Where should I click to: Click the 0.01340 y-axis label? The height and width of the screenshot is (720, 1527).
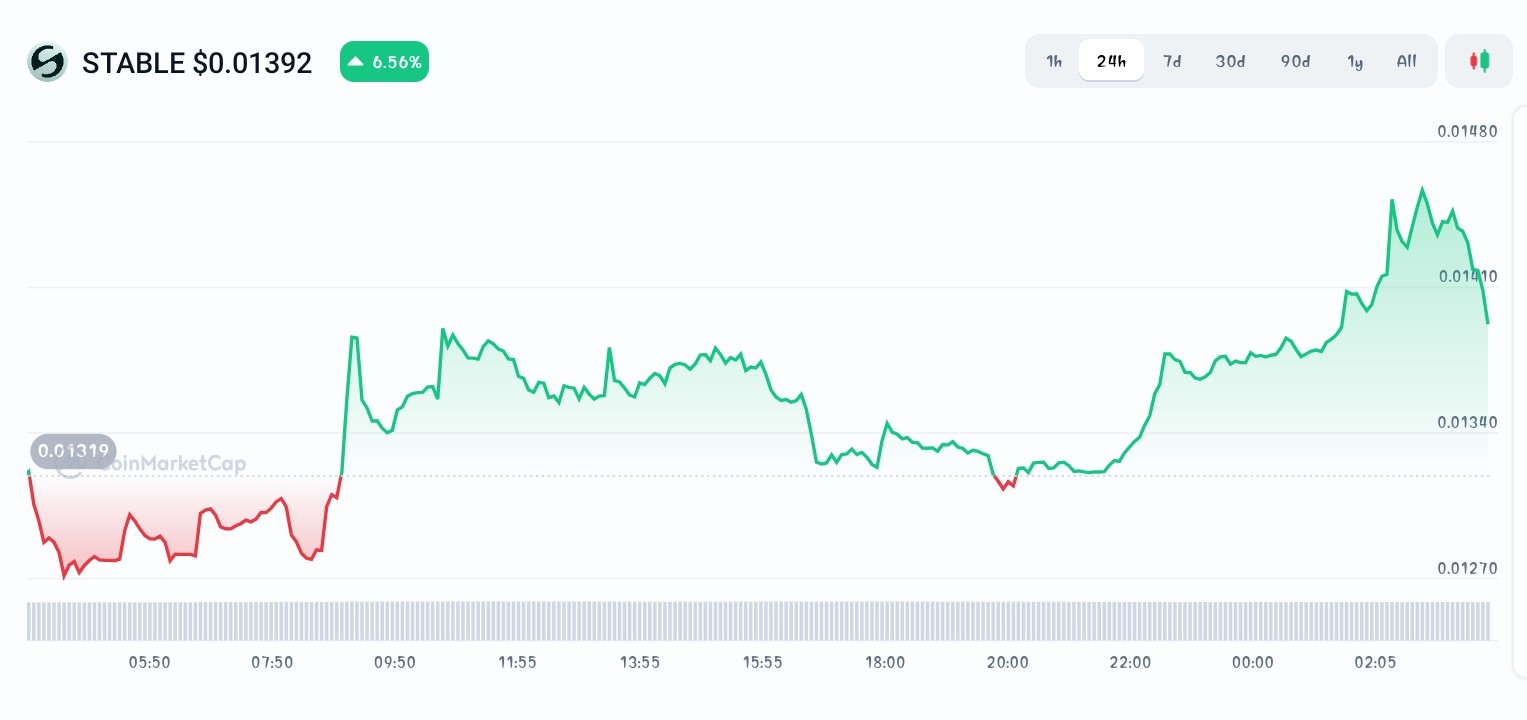[1467, 422]
